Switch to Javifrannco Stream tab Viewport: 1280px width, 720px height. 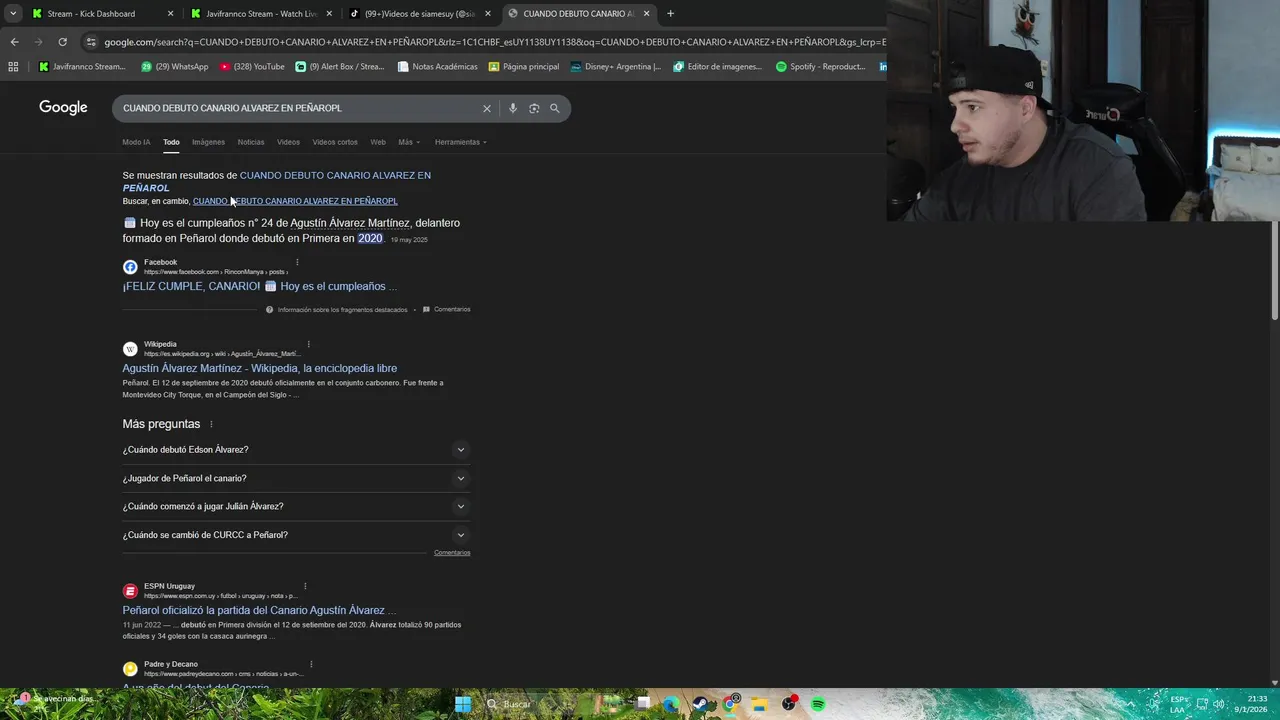262,14
